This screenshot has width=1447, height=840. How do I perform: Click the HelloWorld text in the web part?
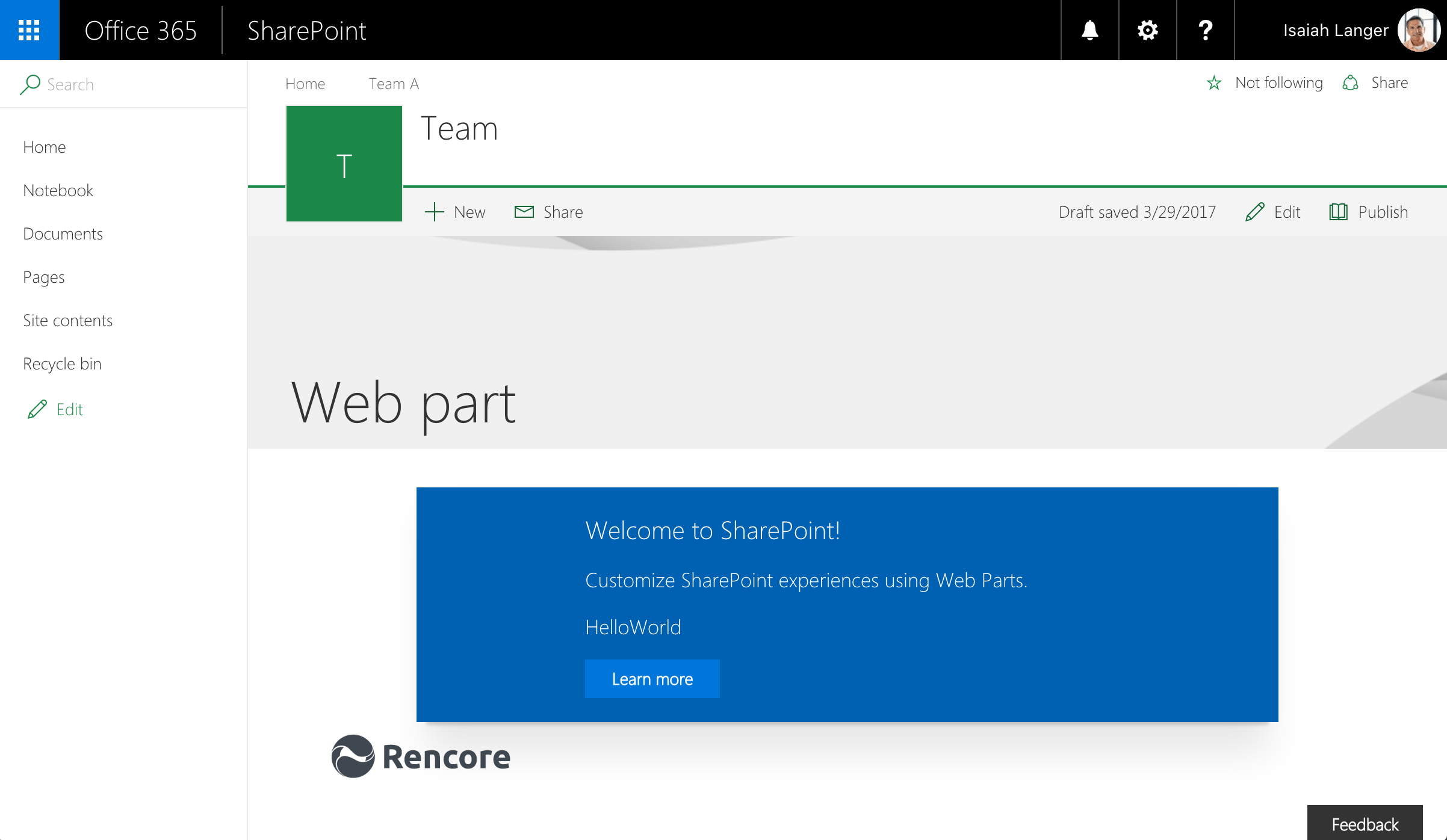click(x=633, y=627)
